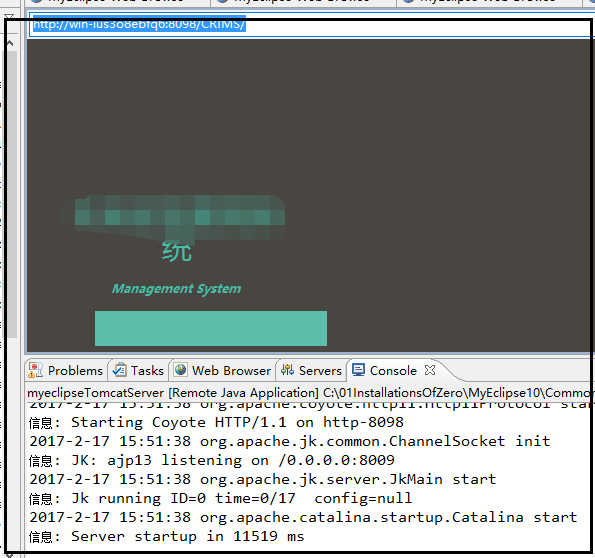
Task: Click the 'JK: ajp13 listening on /0.0.0.0:8009' line
Action: (212, 460)
